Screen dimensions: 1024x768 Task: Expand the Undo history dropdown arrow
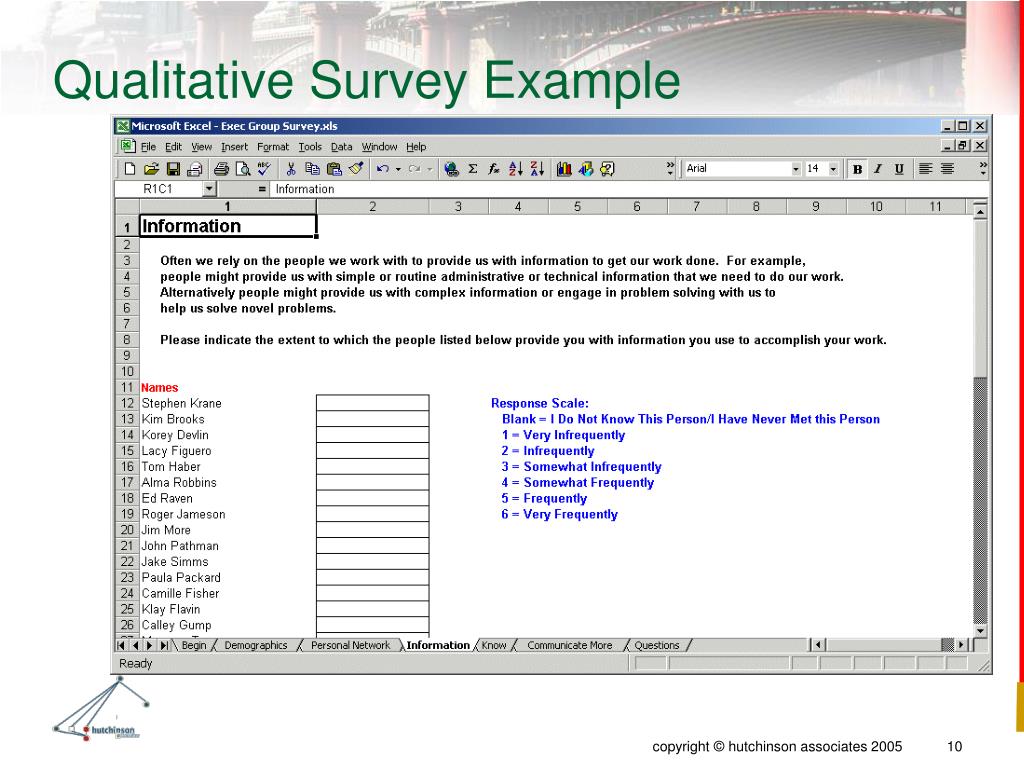pyautogui.click(x=398, y=169)
